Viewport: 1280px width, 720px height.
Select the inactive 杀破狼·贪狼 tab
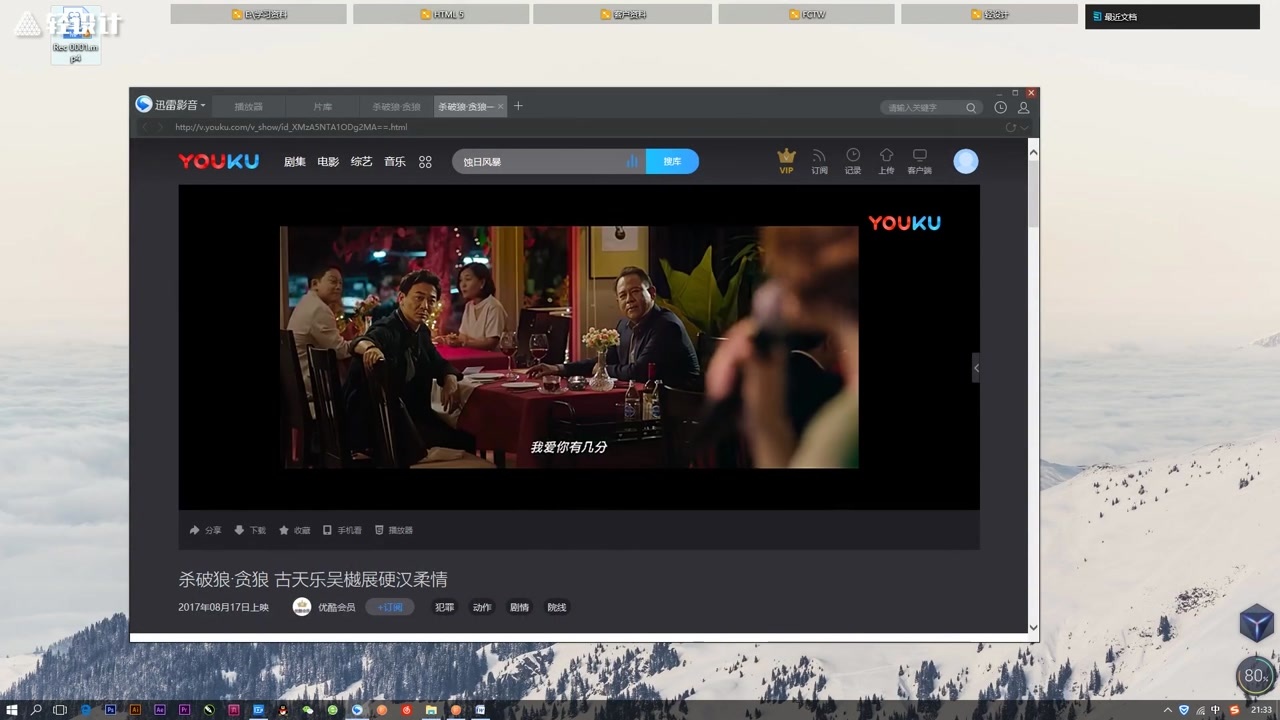(396, 106)
